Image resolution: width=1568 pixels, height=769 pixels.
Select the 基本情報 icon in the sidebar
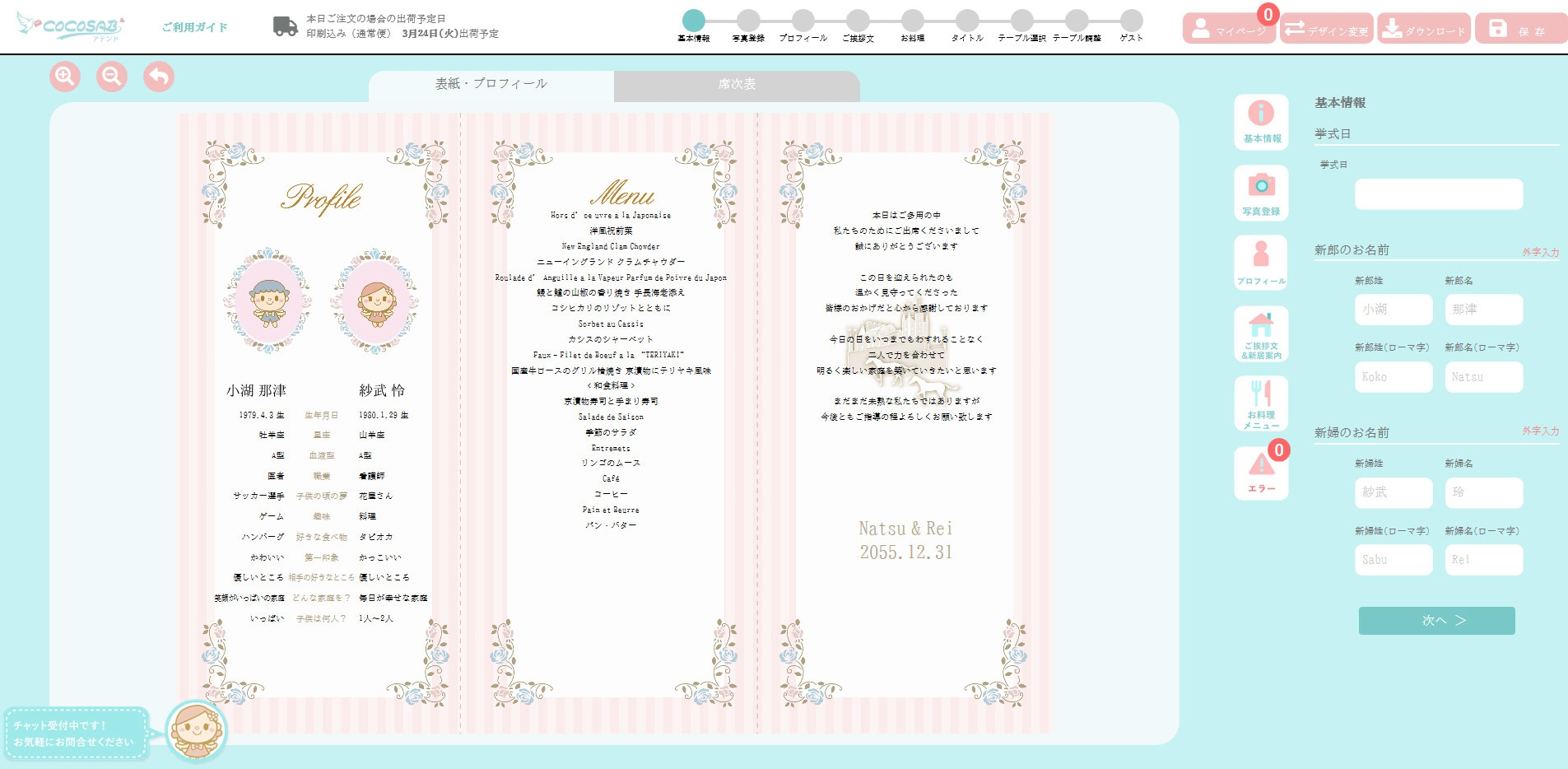pyautogui.click(x=1261, y=121)
